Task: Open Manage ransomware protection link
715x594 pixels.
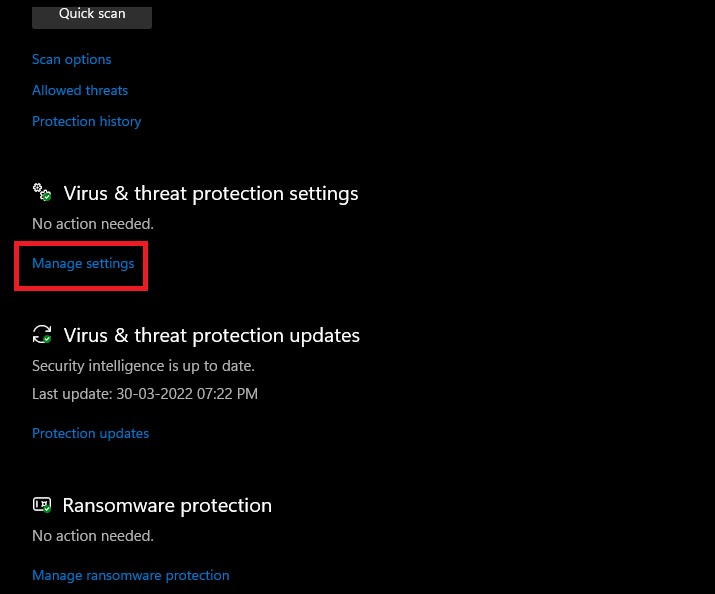Action: point(131,575)
